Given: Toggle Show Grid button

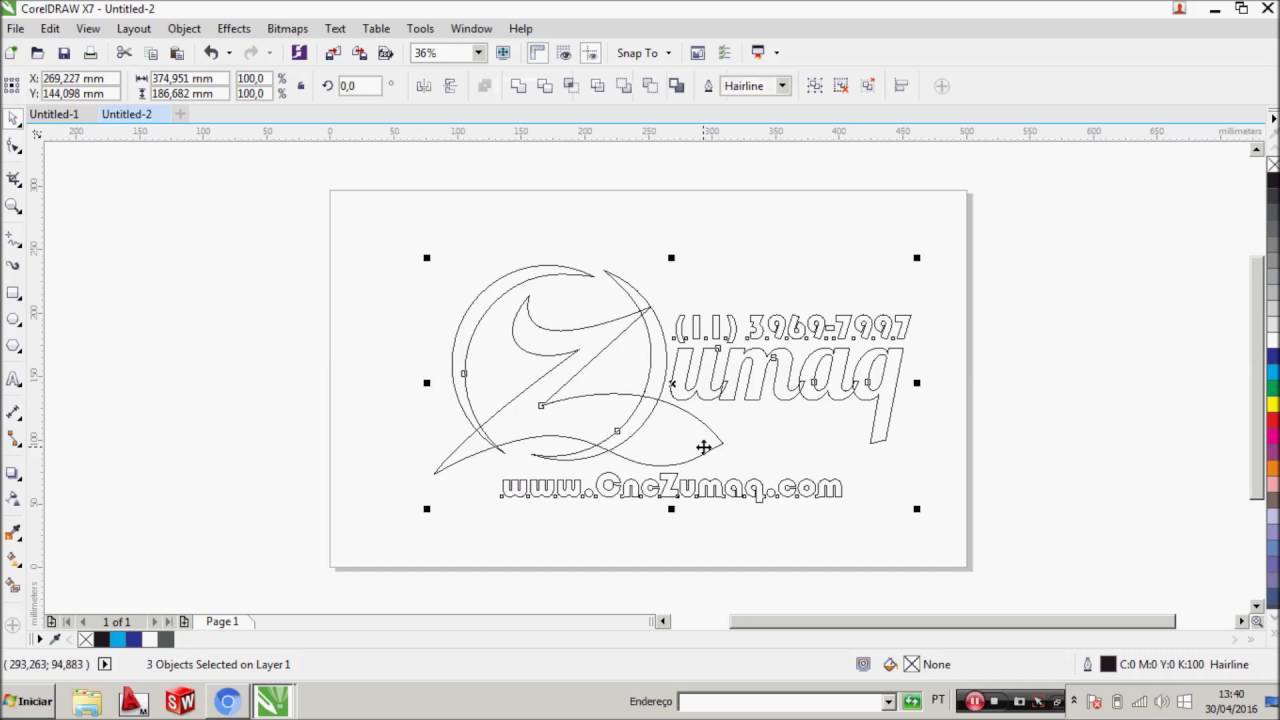Looking at the screenshot, I should pyautogui.click(x=564, y=53).
